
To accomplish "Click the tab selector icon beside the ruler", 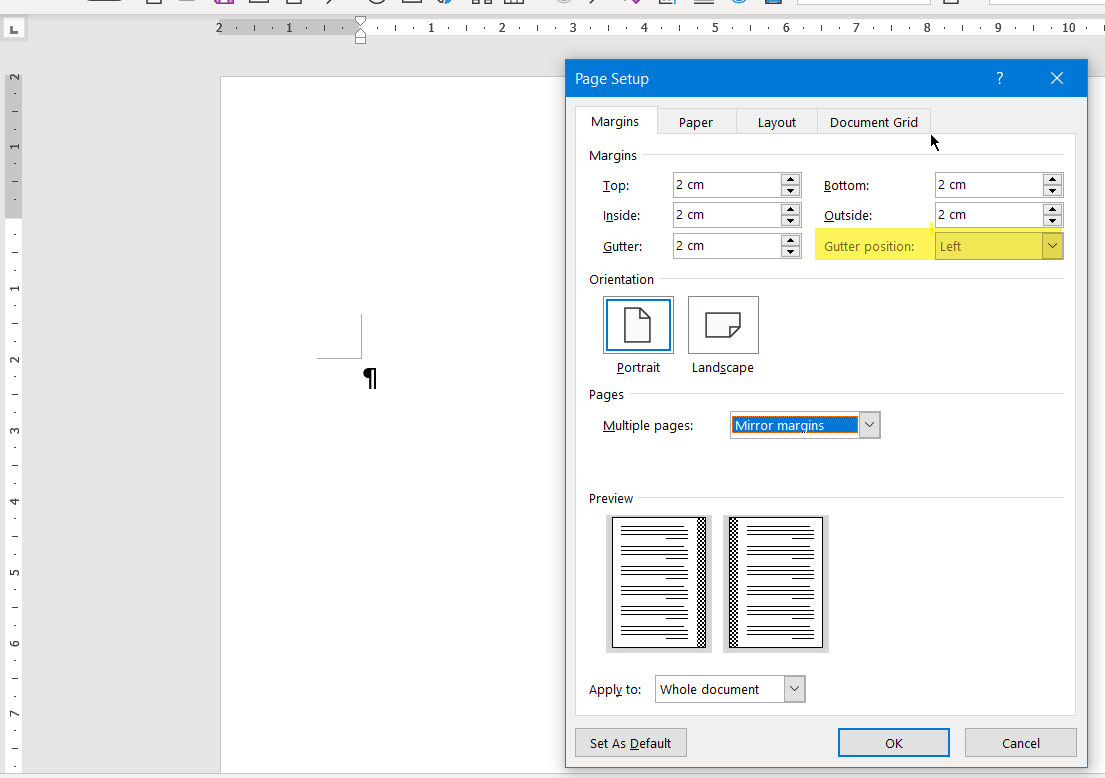I will click(14, 30).
